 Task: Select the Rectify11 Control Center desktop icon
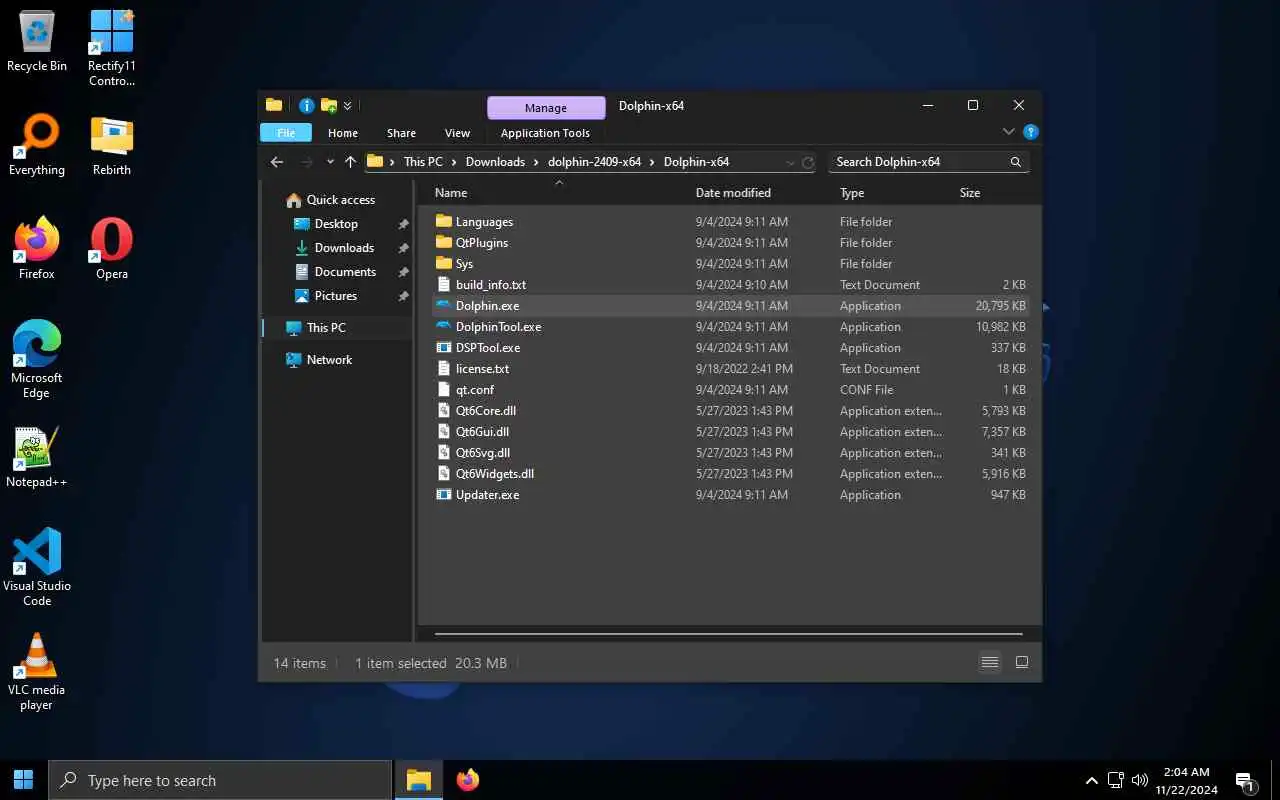[112, 47]
